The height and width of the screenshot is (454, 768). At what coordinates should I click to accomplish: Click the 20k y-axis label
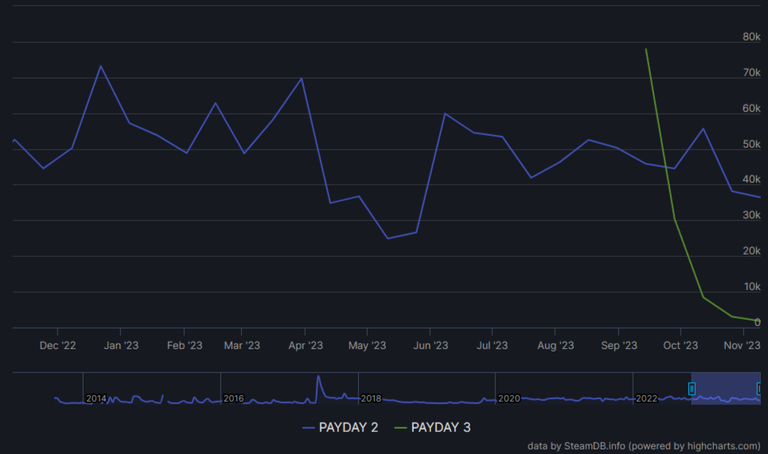coord(751,251)
